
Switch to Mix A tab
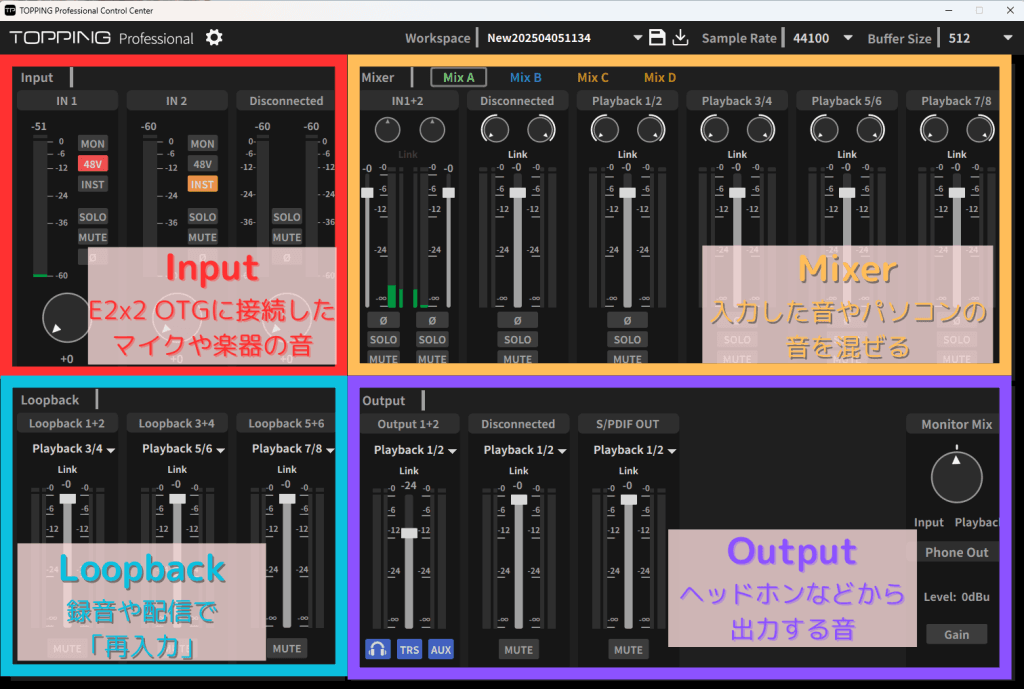458,77
